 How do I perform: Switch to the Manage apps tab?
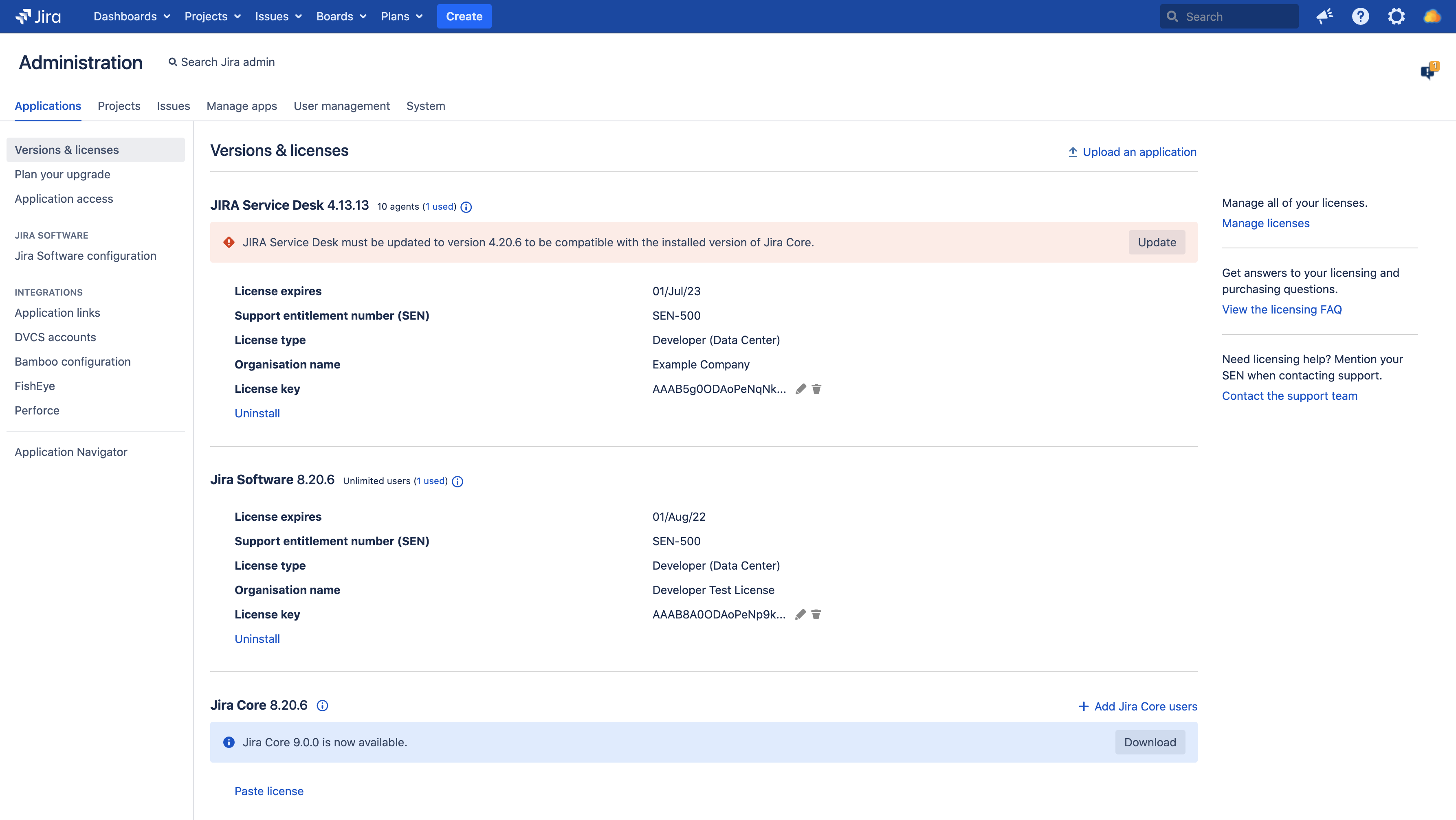pyautogui.click(x=241, y=106)
